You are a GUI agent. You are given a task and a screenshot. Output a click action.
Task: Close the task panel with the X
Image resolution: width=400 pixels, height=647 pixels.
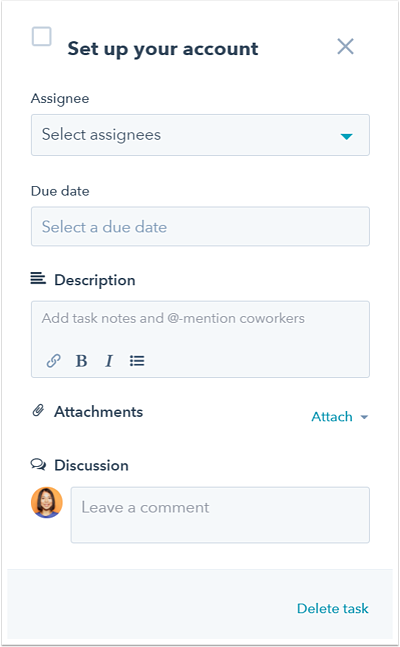point(346,46)
